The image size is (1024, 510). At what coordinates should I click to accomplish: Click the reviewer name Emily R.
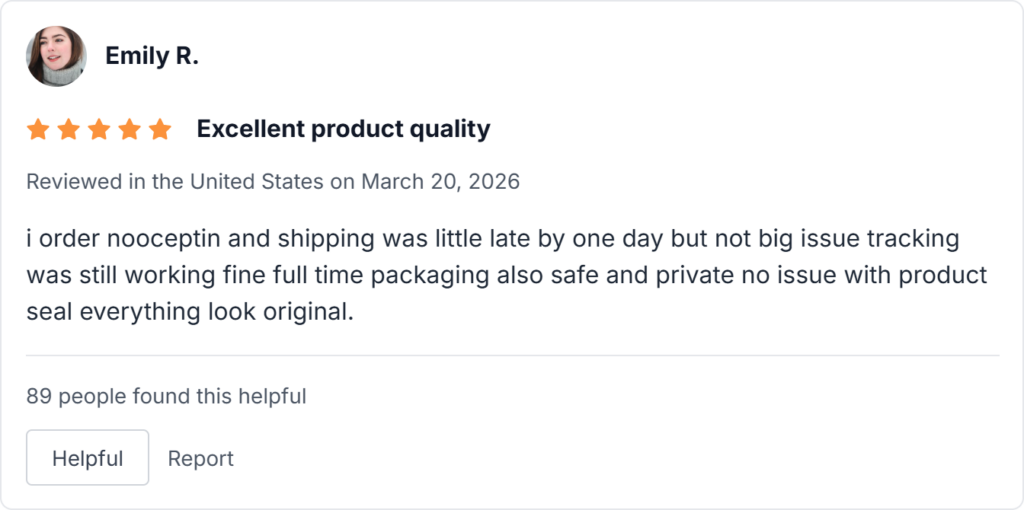[x=152, y=56]
